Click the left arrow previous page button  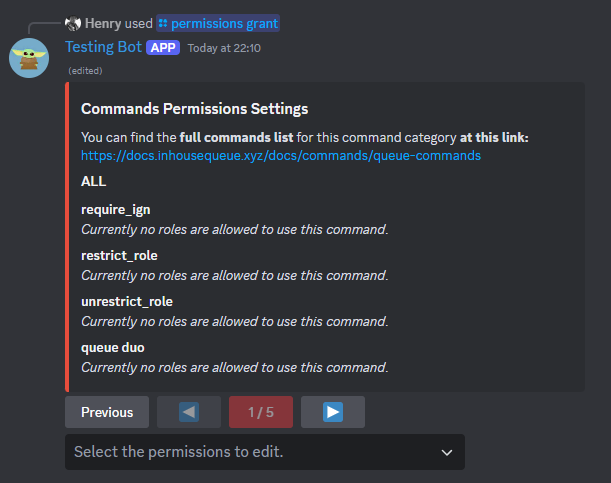189,412
